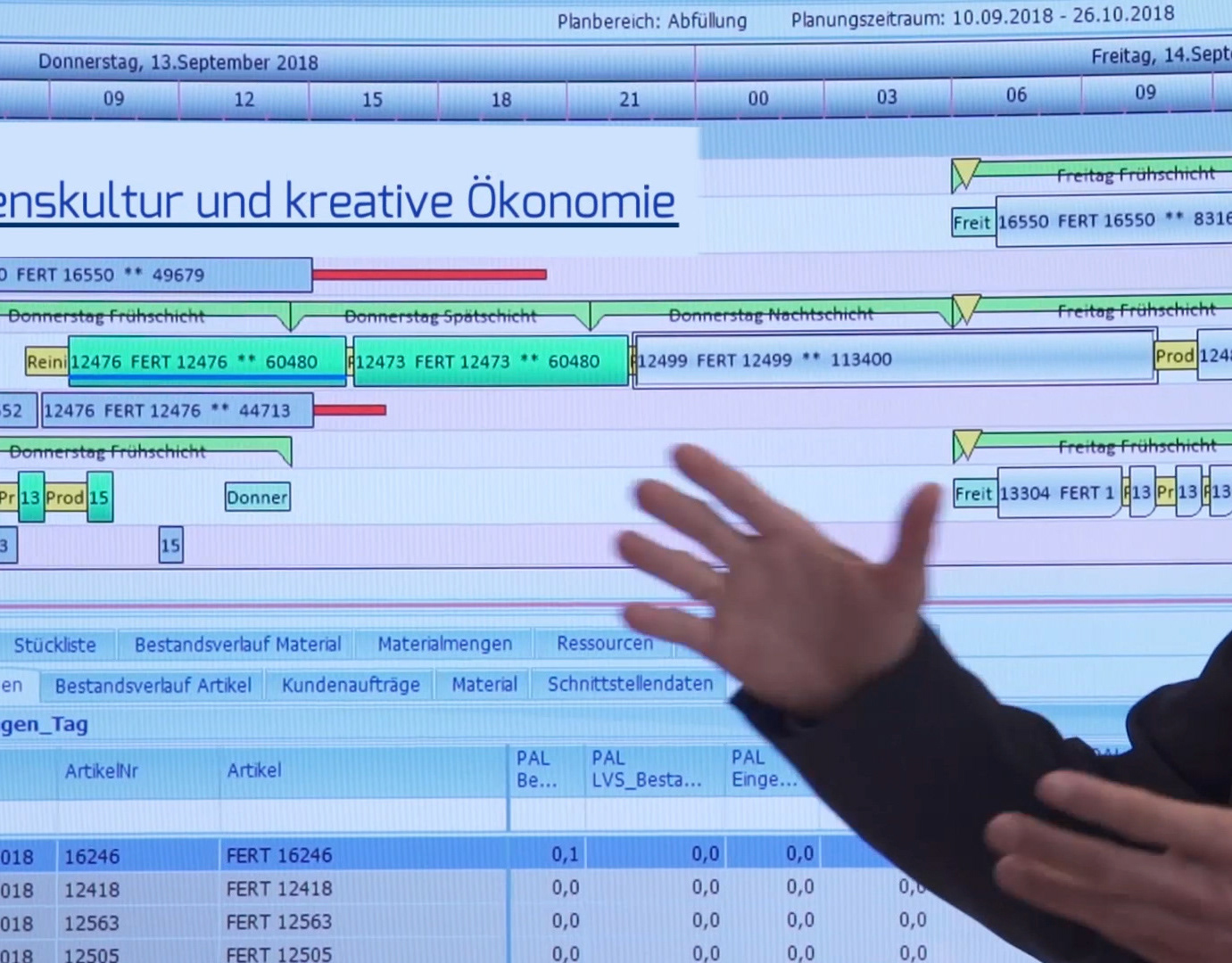
Task: Click red overrun bar after 49679 order
Action: click(x=429, y=274)
